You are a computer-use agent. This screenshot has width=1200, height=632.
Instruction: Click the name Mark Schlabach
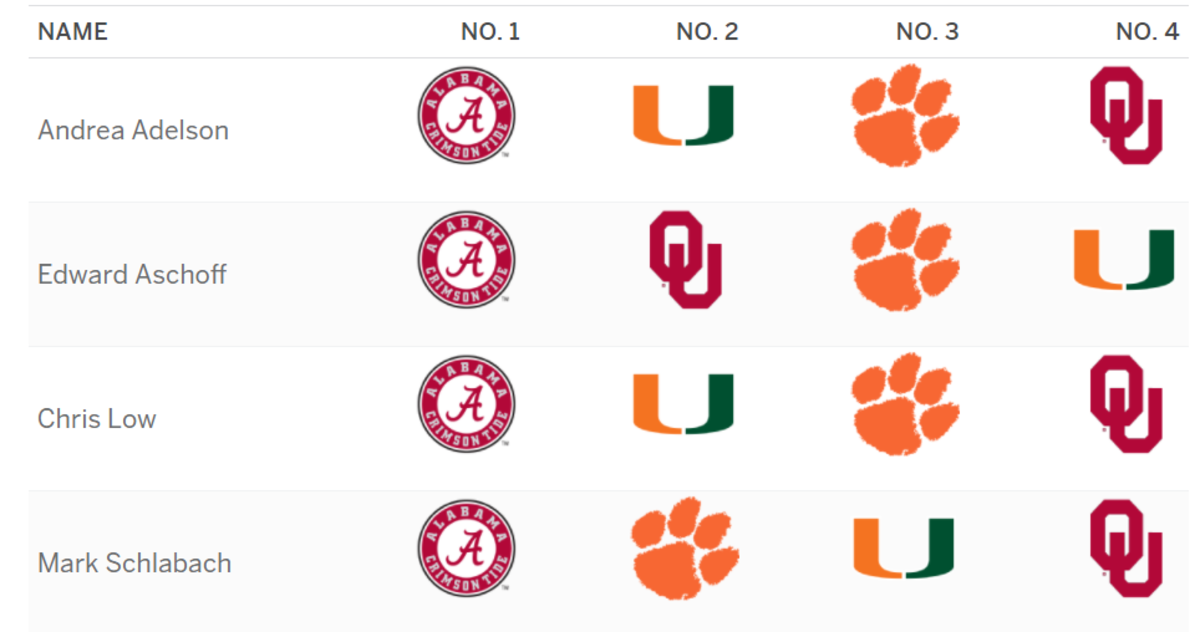pyautogui.click(x=134, y=563)
